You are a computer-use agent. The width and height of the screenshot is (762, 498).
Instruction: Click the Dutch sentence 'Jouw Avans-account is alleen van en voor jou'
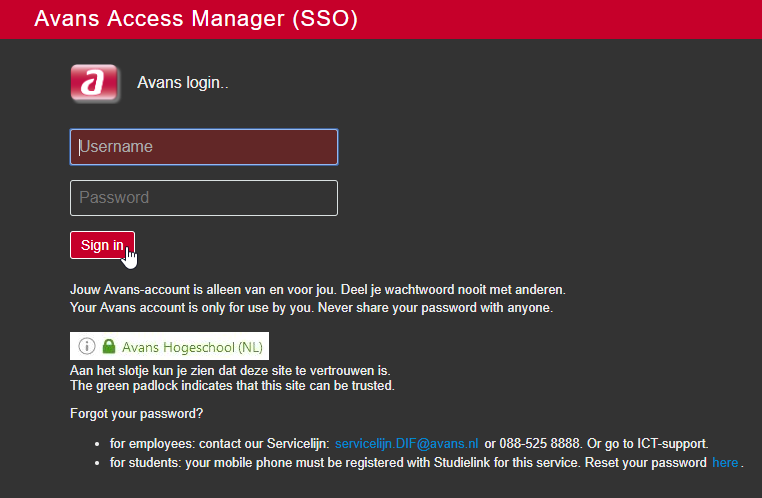(203, 290)
